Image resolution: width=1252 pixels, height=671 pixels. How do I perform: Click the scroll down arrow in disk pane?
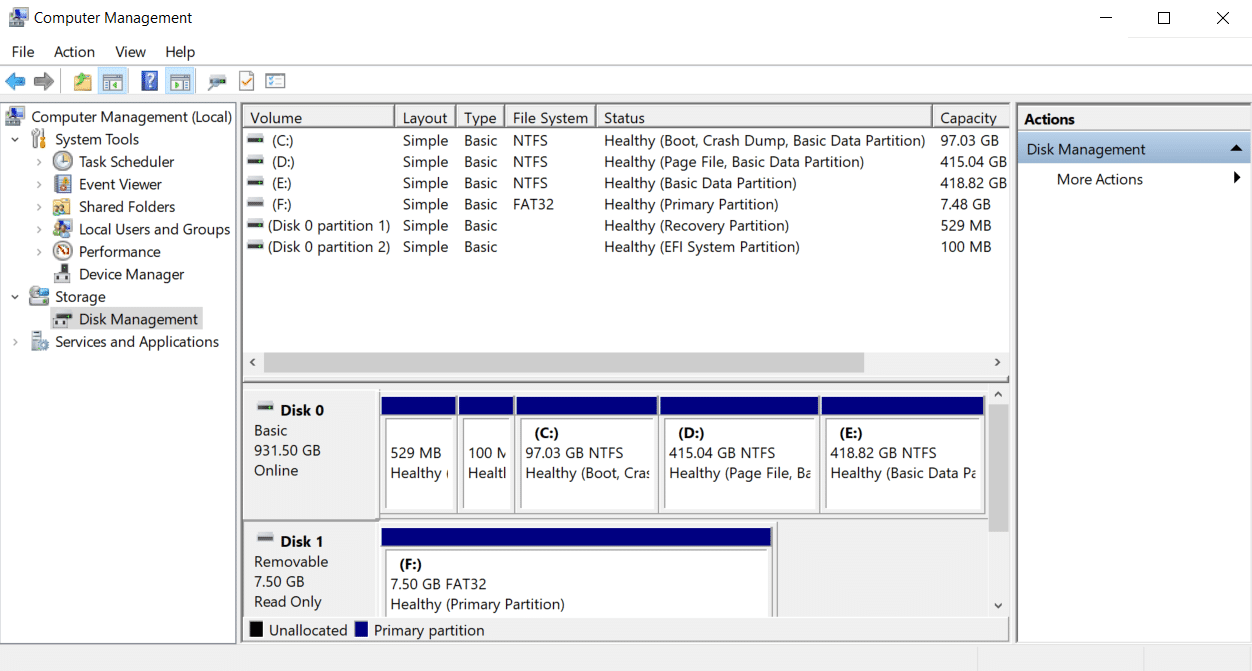click(998, 605)
